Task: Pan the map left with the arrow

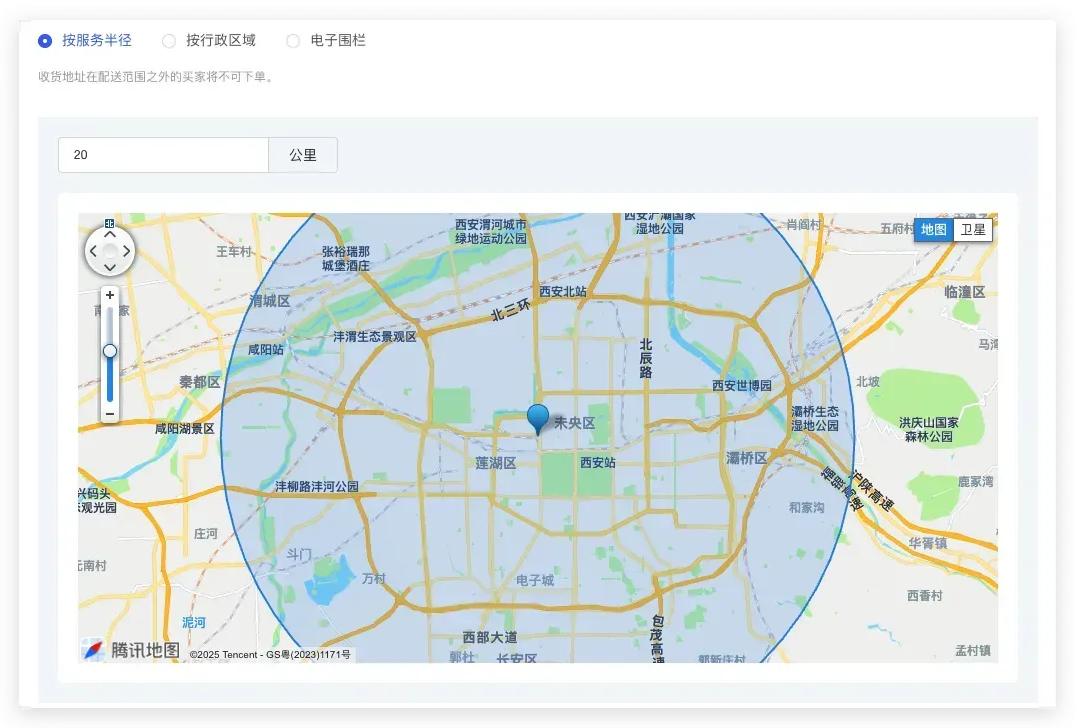Action: click(x=94, y=251)
